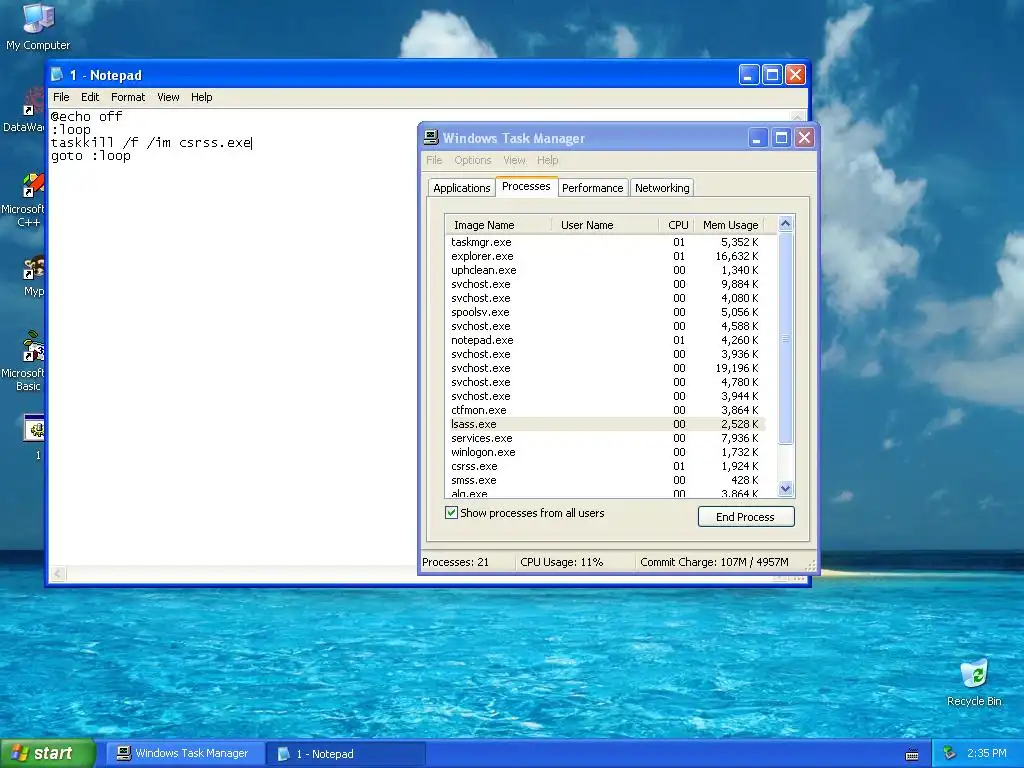Select the explorer.exe process

[x=605, y=256]
